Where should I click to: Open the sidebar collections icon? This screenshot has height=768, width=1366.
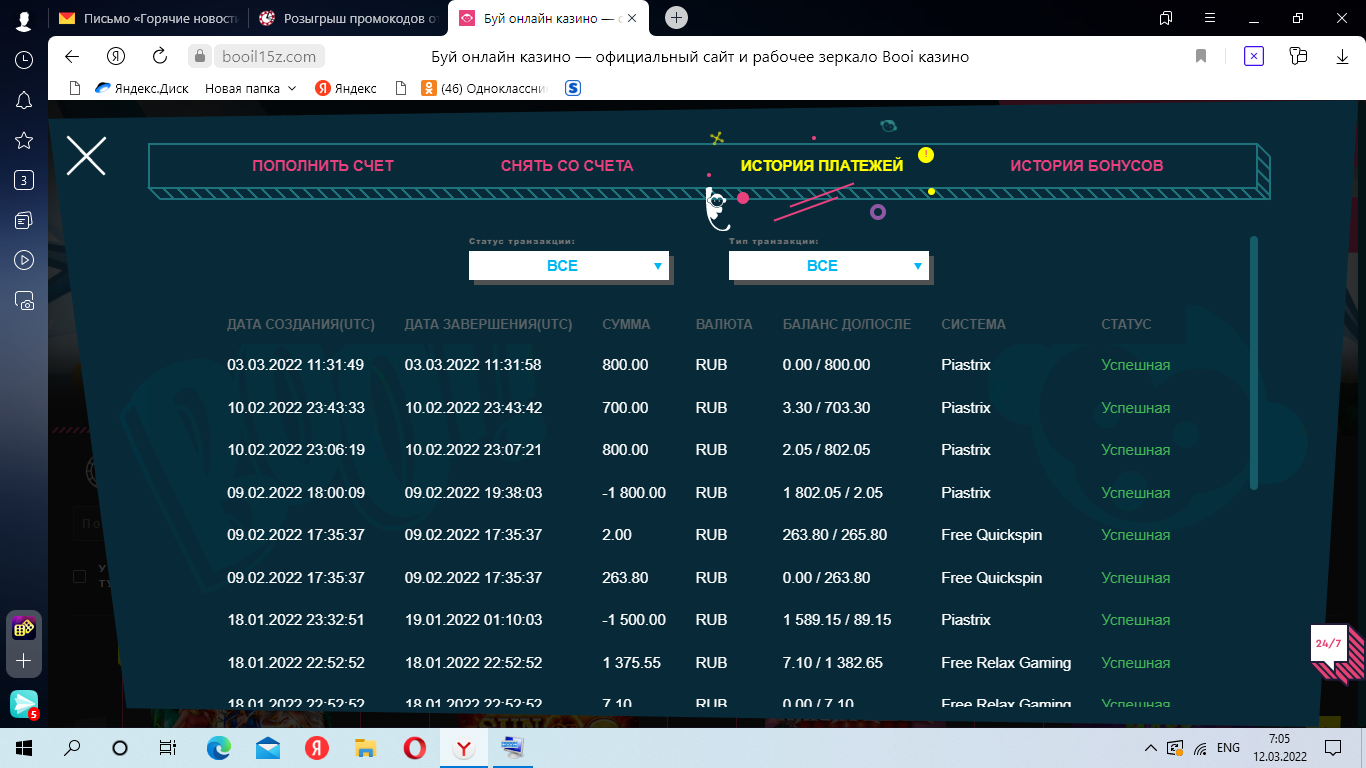pyautogui.click(x=24, y=220)
